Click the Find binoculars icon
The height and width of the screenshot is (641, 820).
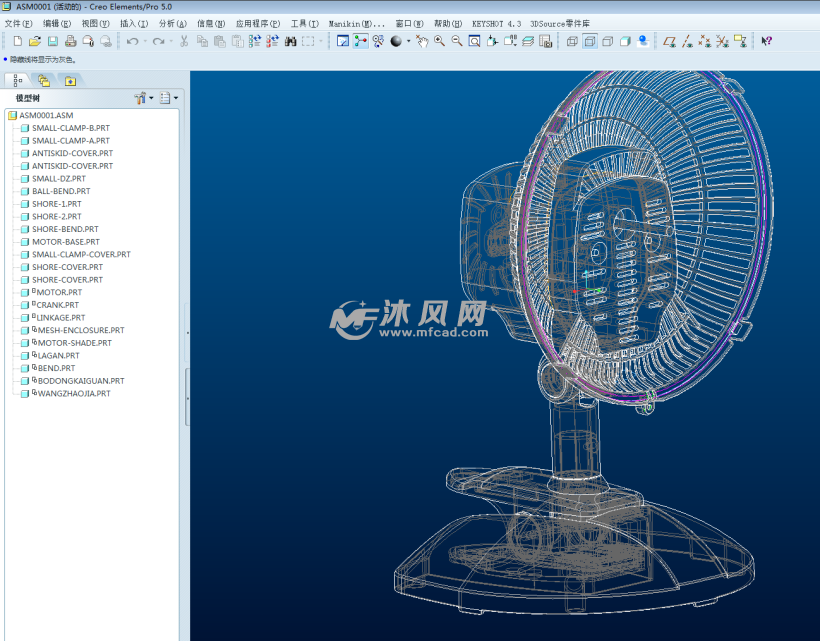(290, 41)
